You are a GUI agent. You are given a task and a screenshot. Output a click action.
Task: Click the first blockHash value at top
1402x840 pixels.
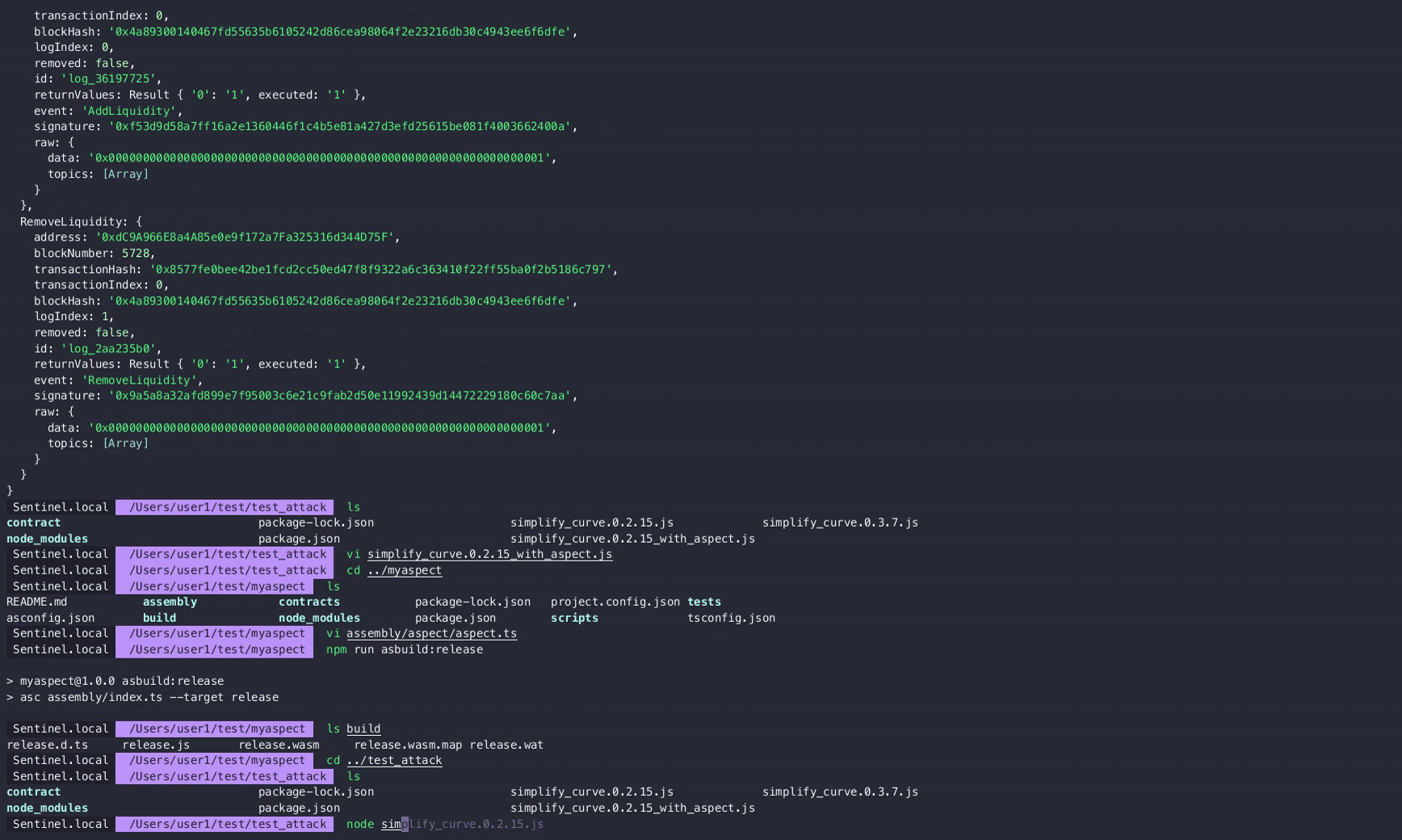point(343,31)
